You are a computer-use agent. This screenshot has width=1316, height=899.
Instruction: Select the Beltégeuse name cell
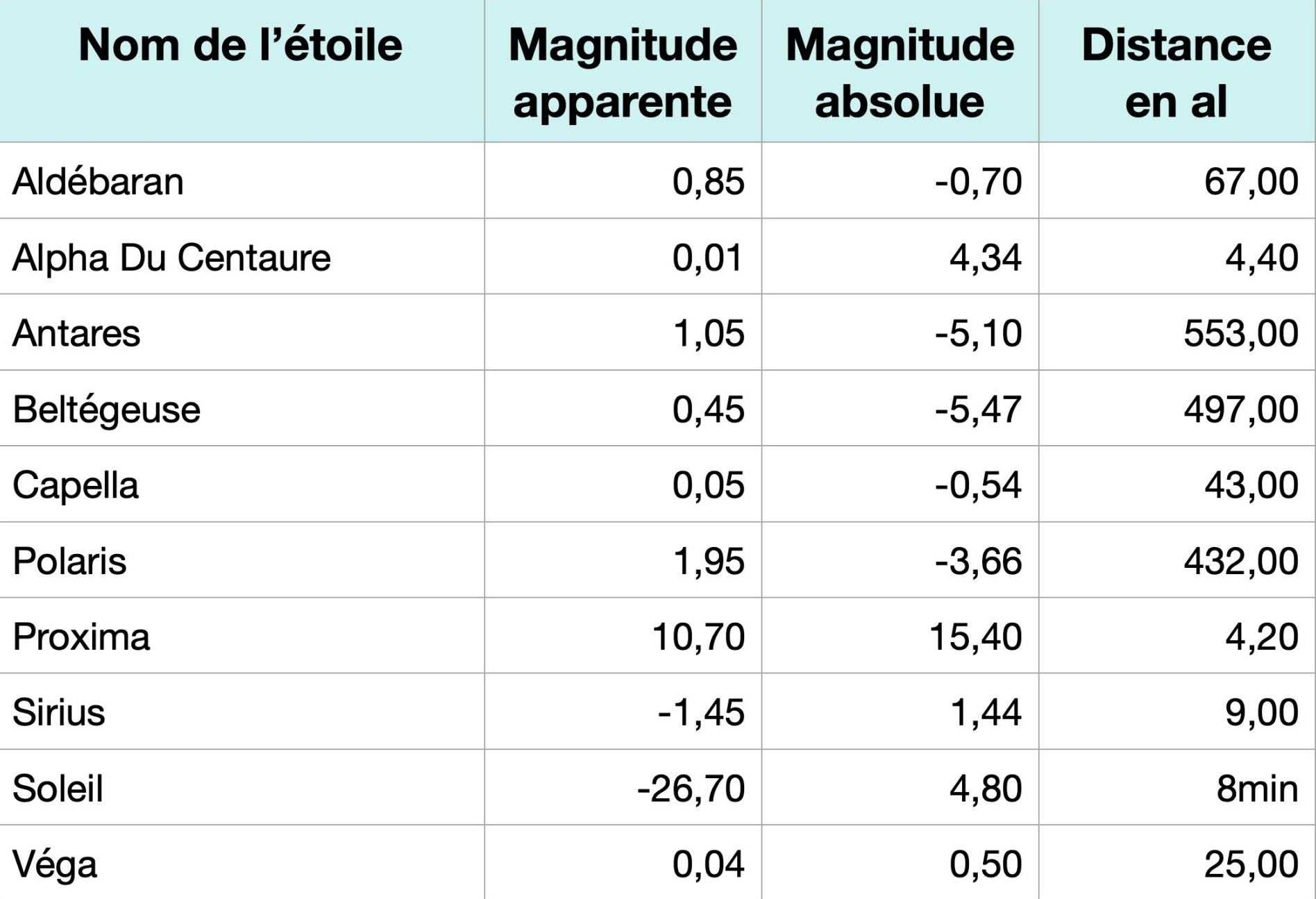[106, 409]
